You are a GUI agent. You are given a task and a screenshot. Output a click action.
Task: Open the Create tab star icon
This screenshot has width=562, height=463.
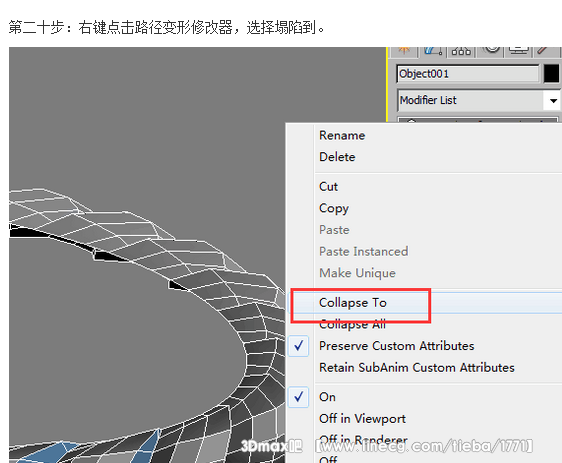pos(404,51)
